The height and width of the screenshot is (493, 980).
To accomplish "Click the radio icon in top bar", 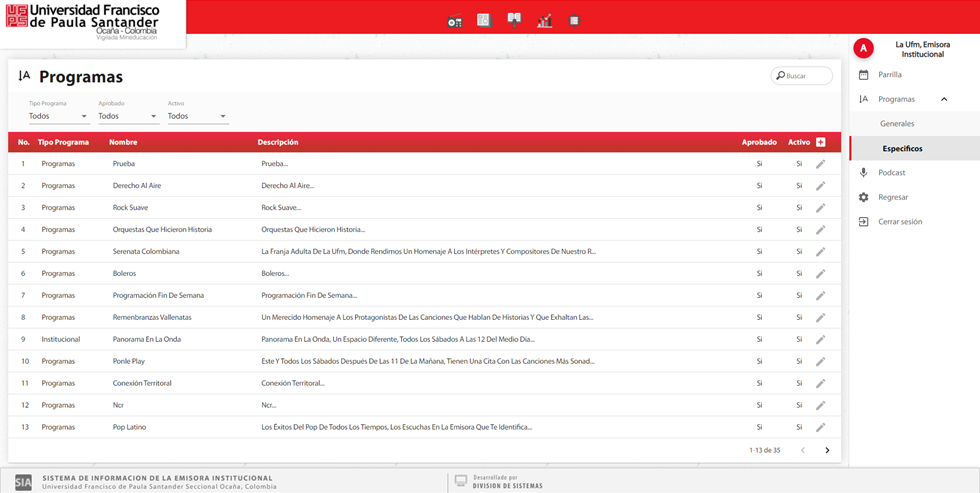I will coord(455,21).
